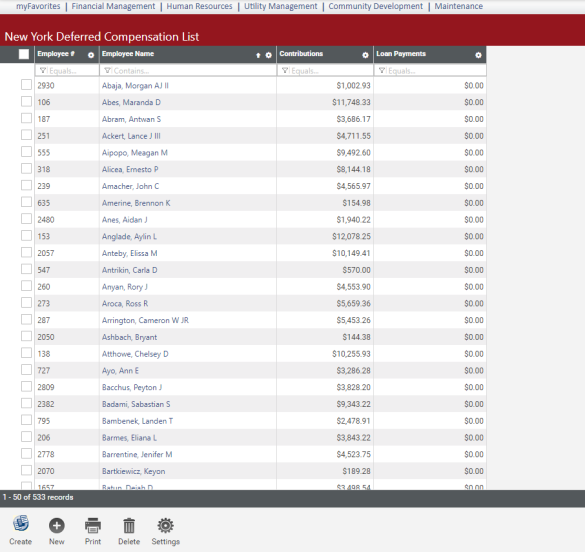Image resolution: width=585 pixels, height=552 pixels.
Task: Open Contributions column options gear
Action: (x=365, y=55)
